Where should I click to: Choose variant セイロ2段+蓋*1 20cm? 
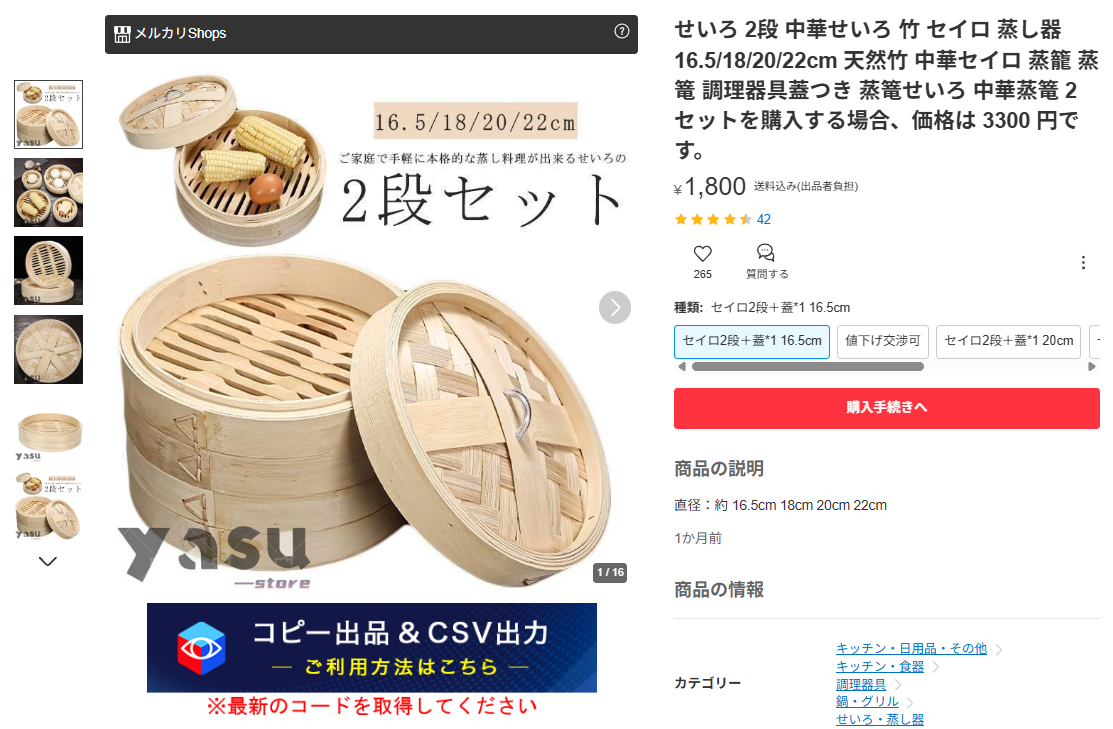pyautogui.click(x=1008, y=341)
